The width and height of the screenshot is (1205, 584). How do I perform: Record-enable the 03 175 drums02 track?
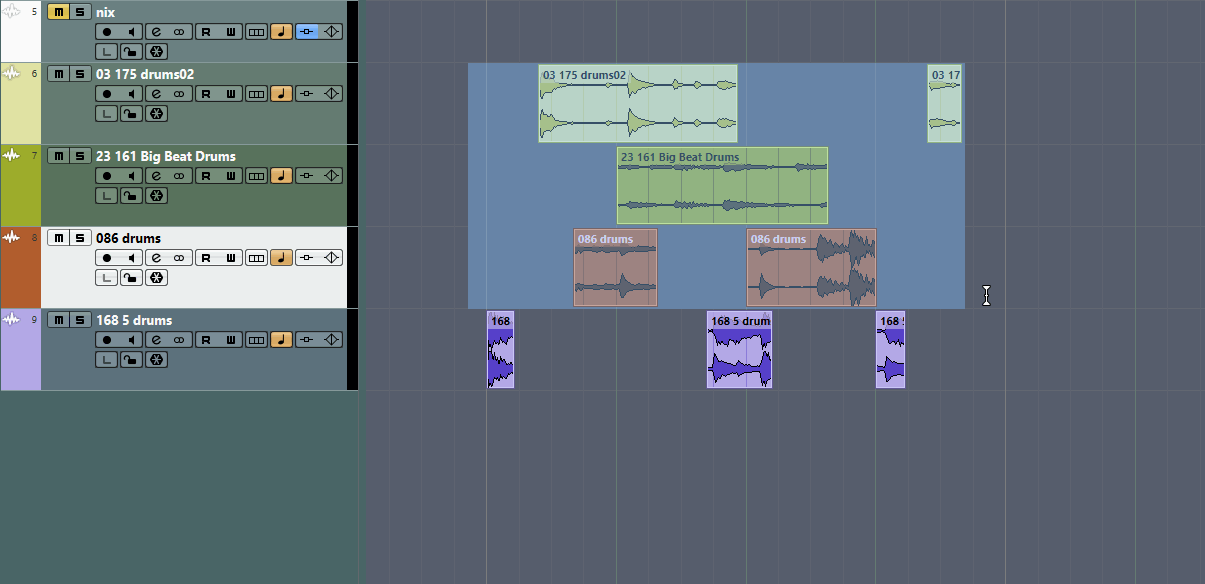click(x=107, y=94)
